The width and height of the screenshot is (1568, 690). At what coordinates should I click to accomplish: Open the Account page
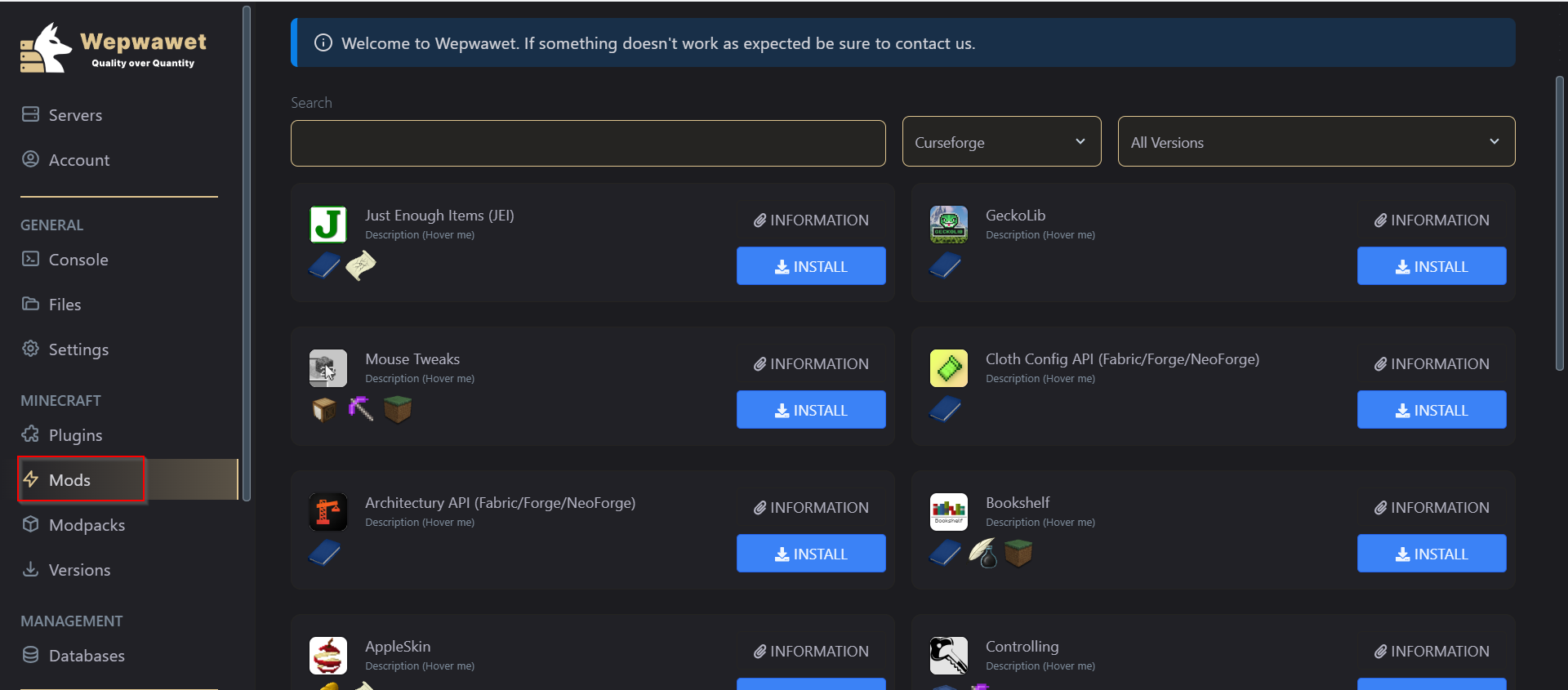65,160
